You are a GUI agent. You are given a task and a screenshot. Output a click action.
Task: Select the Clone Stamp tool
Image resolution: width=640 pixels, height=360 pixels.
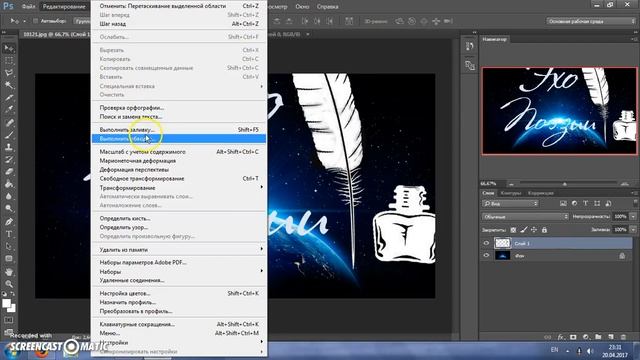tap(9, 147)
